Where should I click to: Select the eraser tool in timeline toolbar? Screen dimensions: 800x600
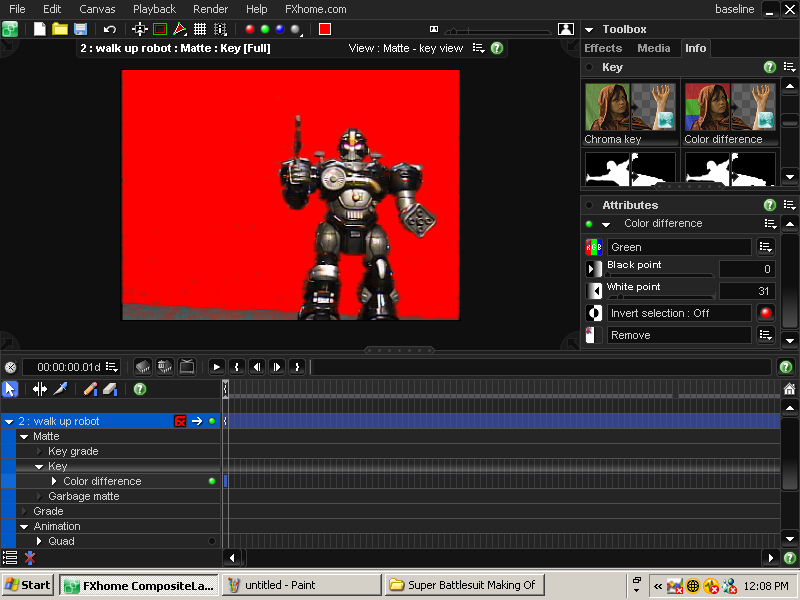tap(110, 389)
